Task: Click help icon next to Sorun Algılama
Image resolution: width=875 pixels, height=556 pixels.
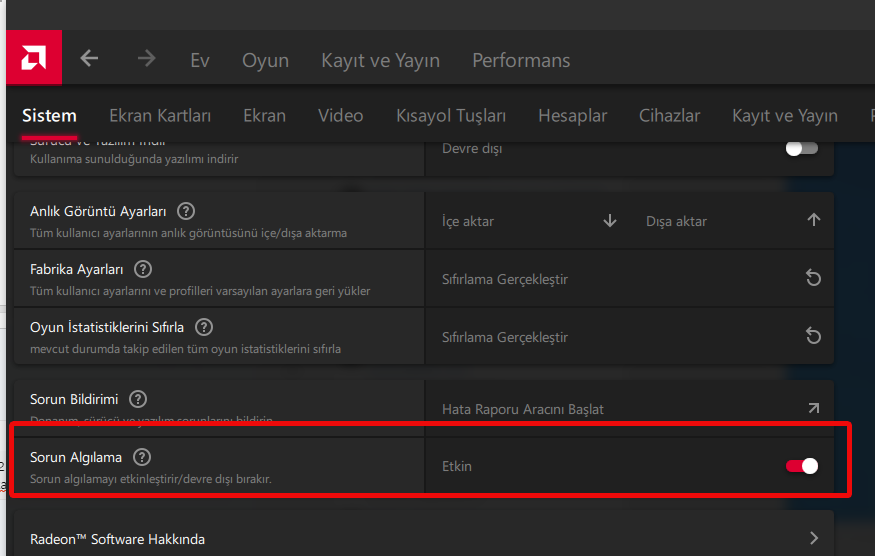Action: coord(142,457)
